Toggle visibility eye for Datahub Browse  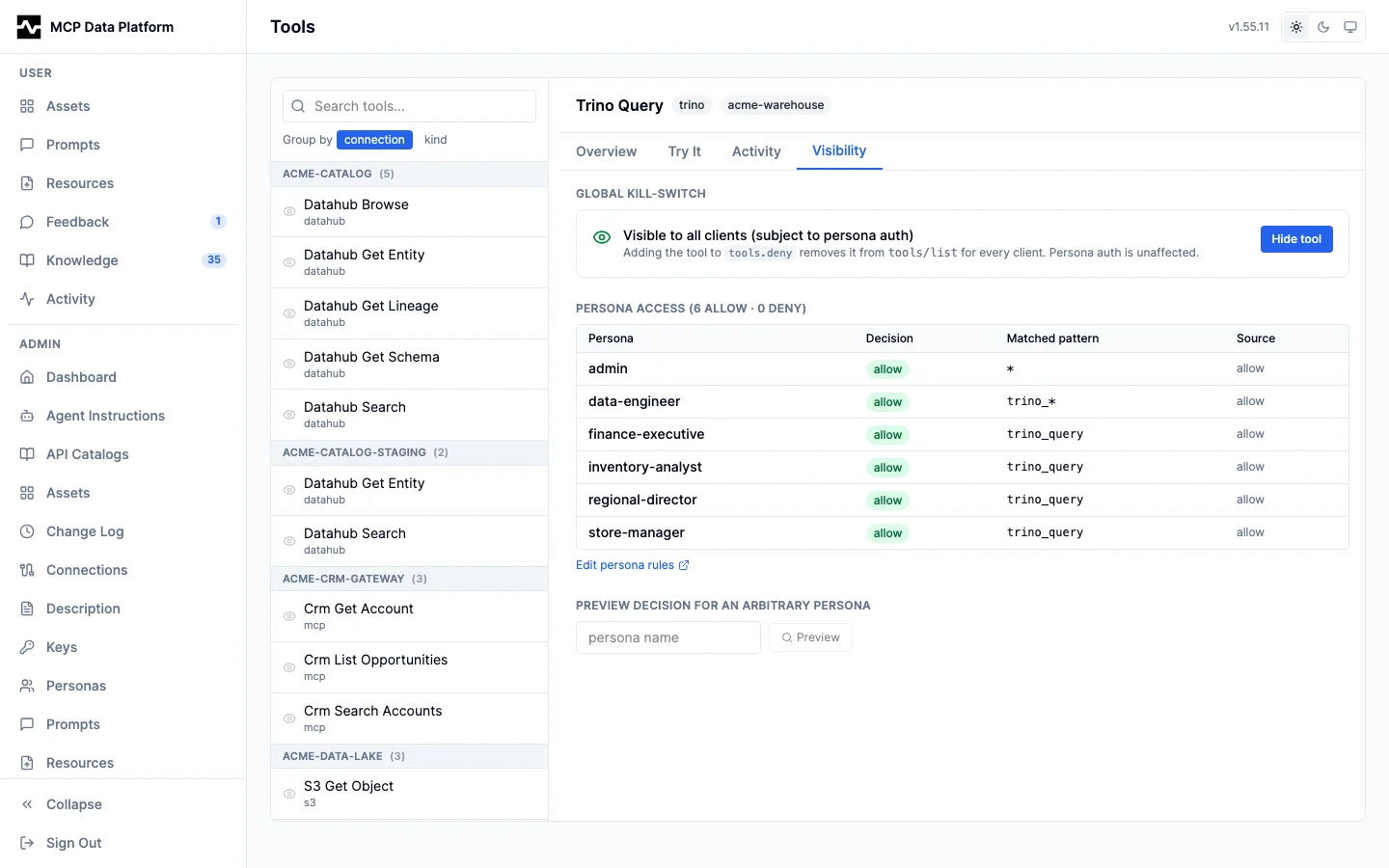[289, 211]
